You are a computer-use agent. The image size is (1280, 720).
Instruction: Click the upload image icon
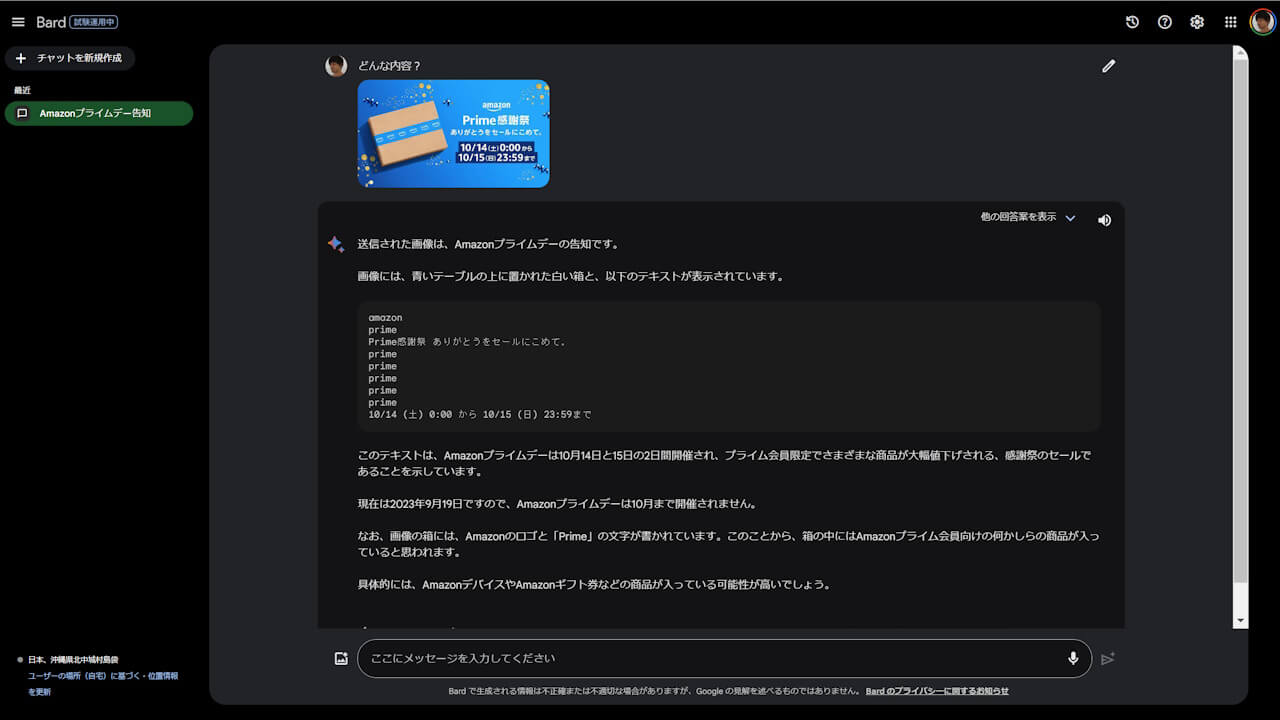(x=341, y=658)
